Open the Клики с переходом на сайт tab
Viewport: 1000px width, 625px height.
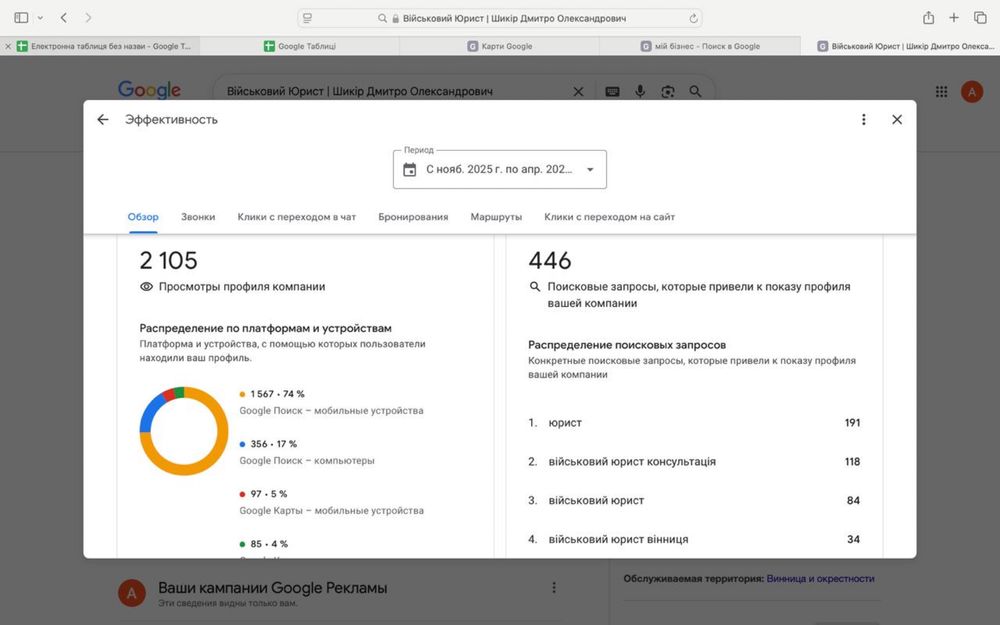coord(609,217)
